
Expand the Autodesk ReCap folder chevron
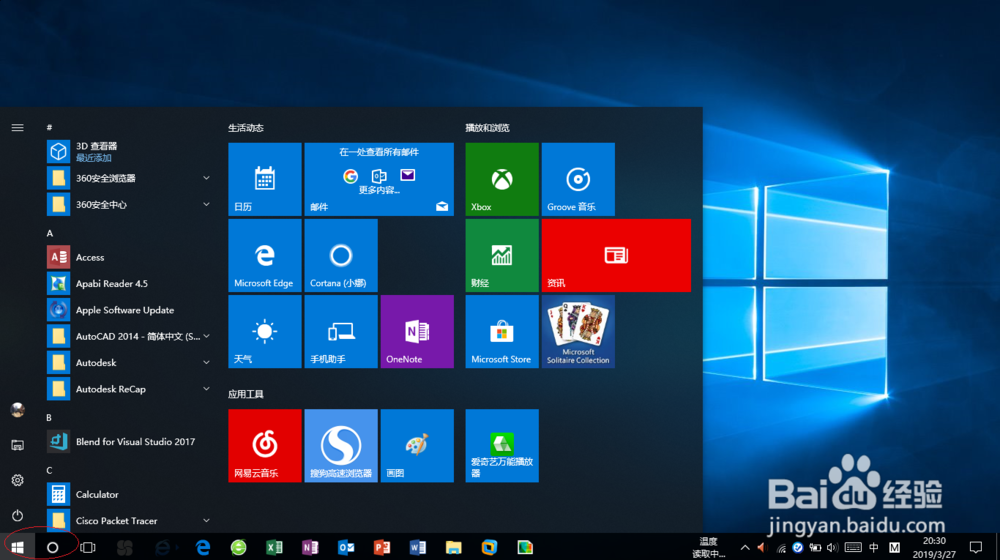pyautogui.click(x=206, y=388)
